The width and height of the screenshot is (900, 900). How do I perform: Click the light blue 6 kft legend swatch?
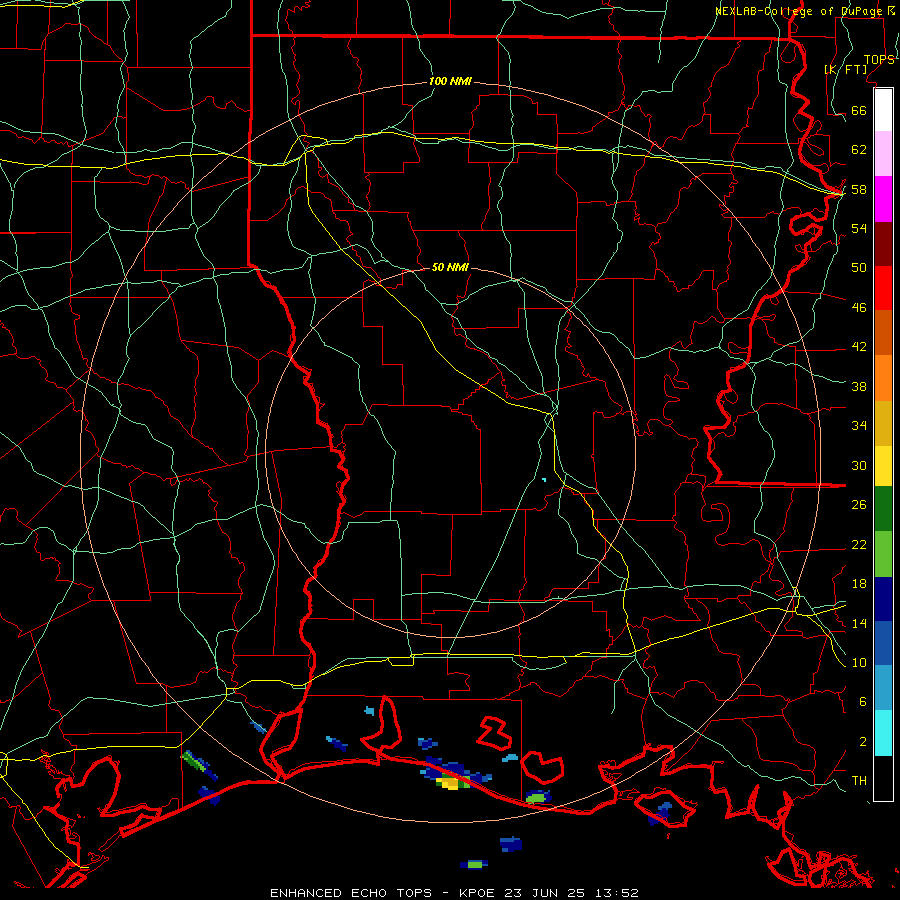tap(883, 687)
